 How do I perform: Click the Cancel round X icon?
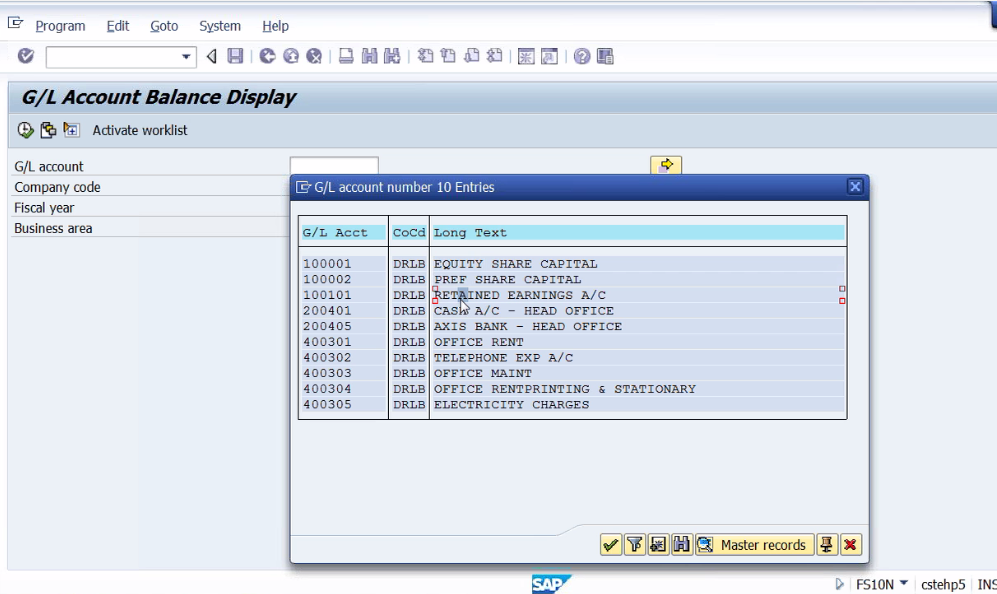(314, 57)
